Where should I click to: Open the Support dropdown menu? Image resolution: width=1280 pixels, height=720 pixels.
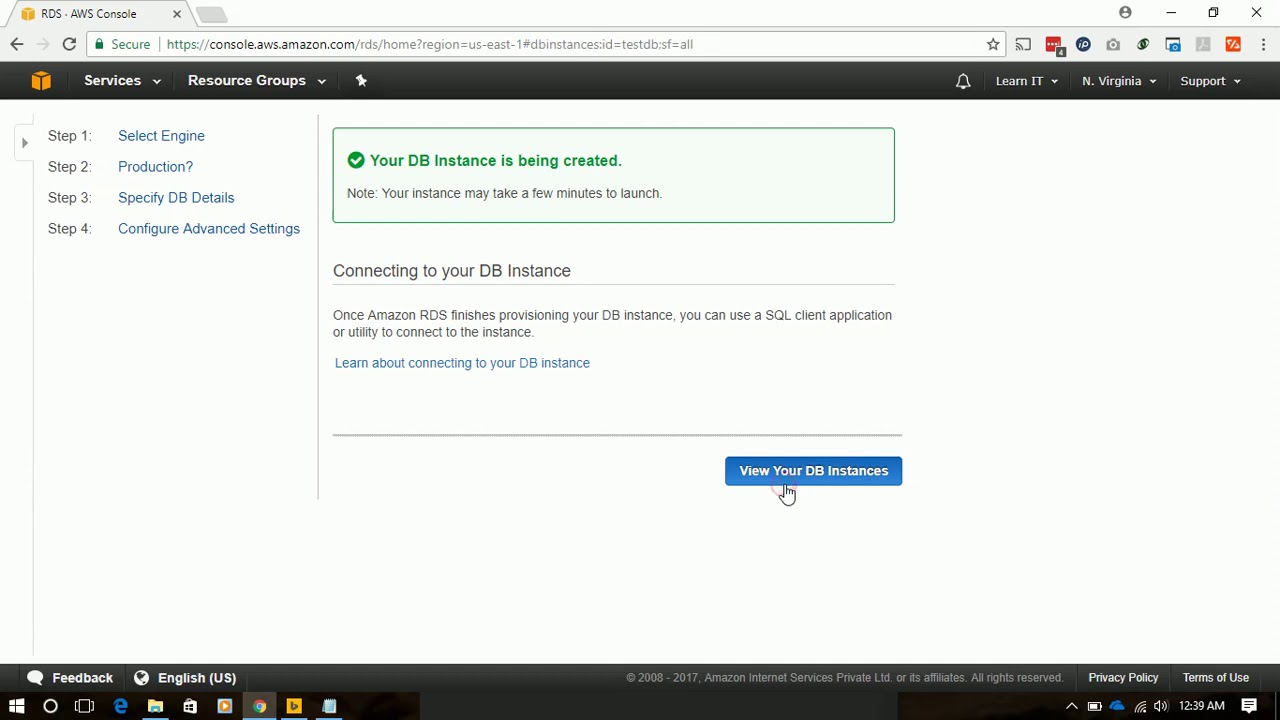(x=1210, y=81)
